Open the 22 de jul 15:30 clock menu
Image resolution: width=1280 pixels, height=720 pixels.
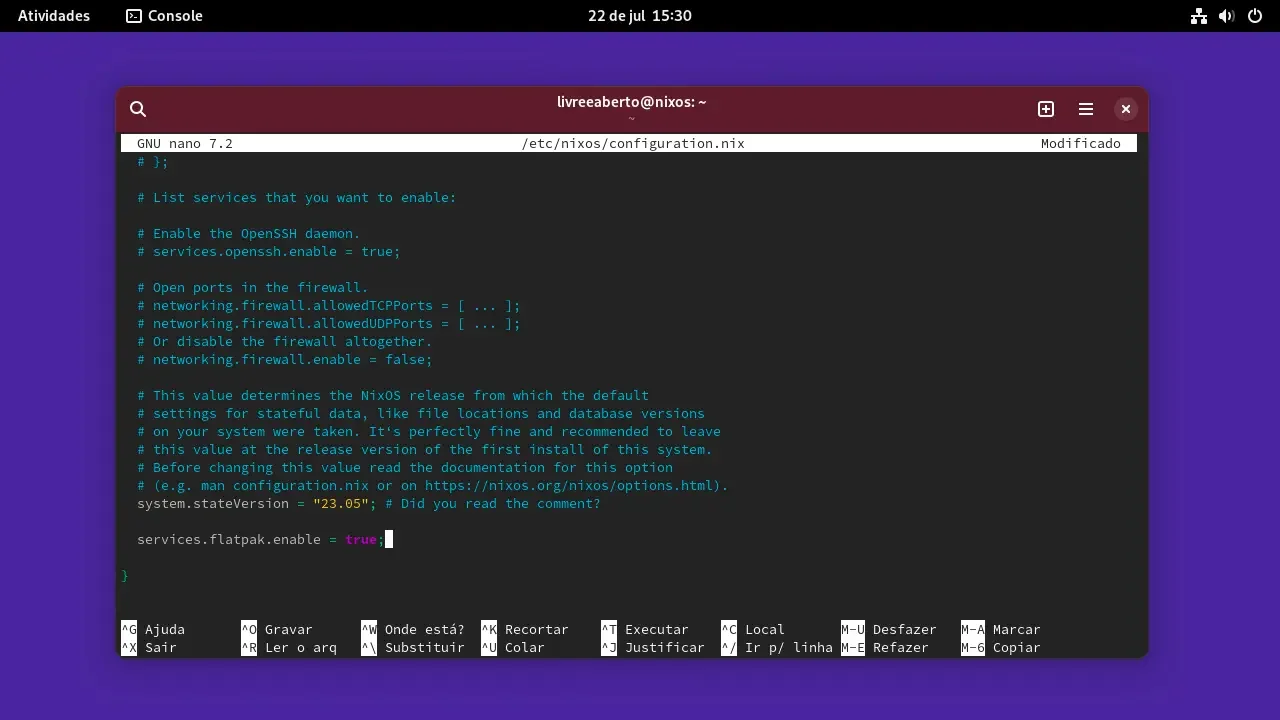click(x=640, y=16)
